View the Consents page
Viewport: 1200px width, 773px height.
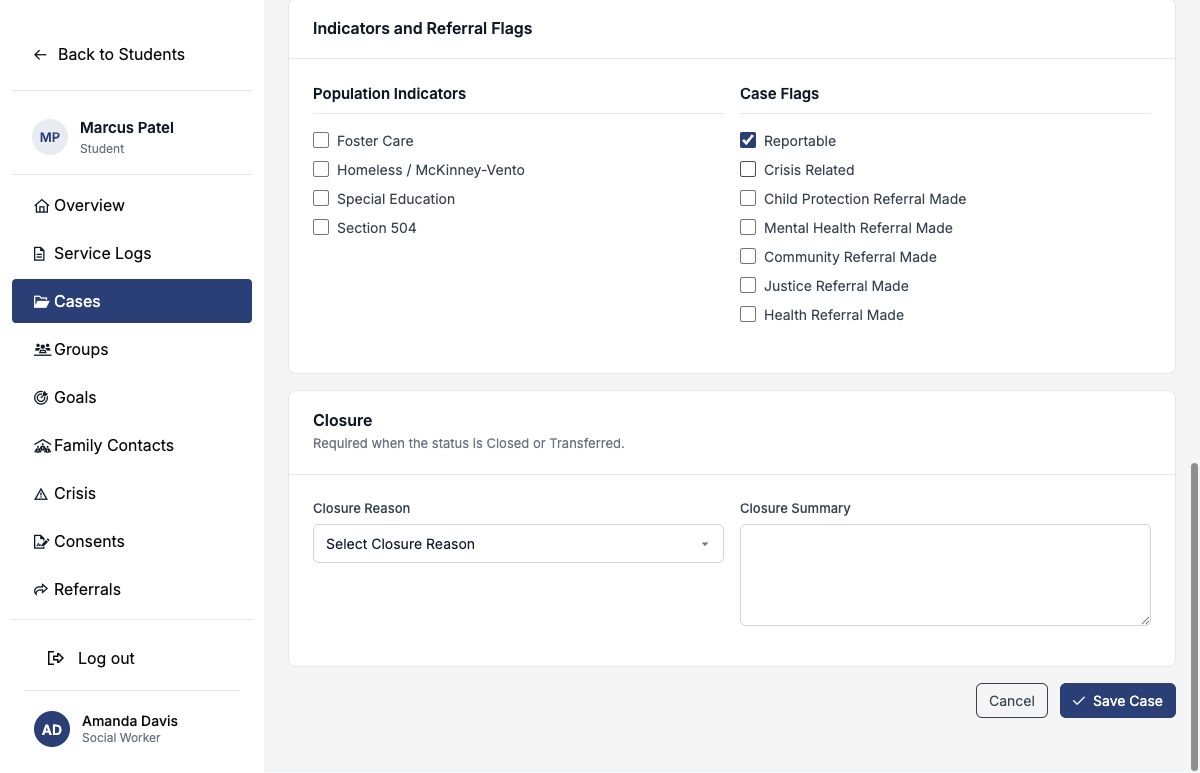[x=132, y=541]
